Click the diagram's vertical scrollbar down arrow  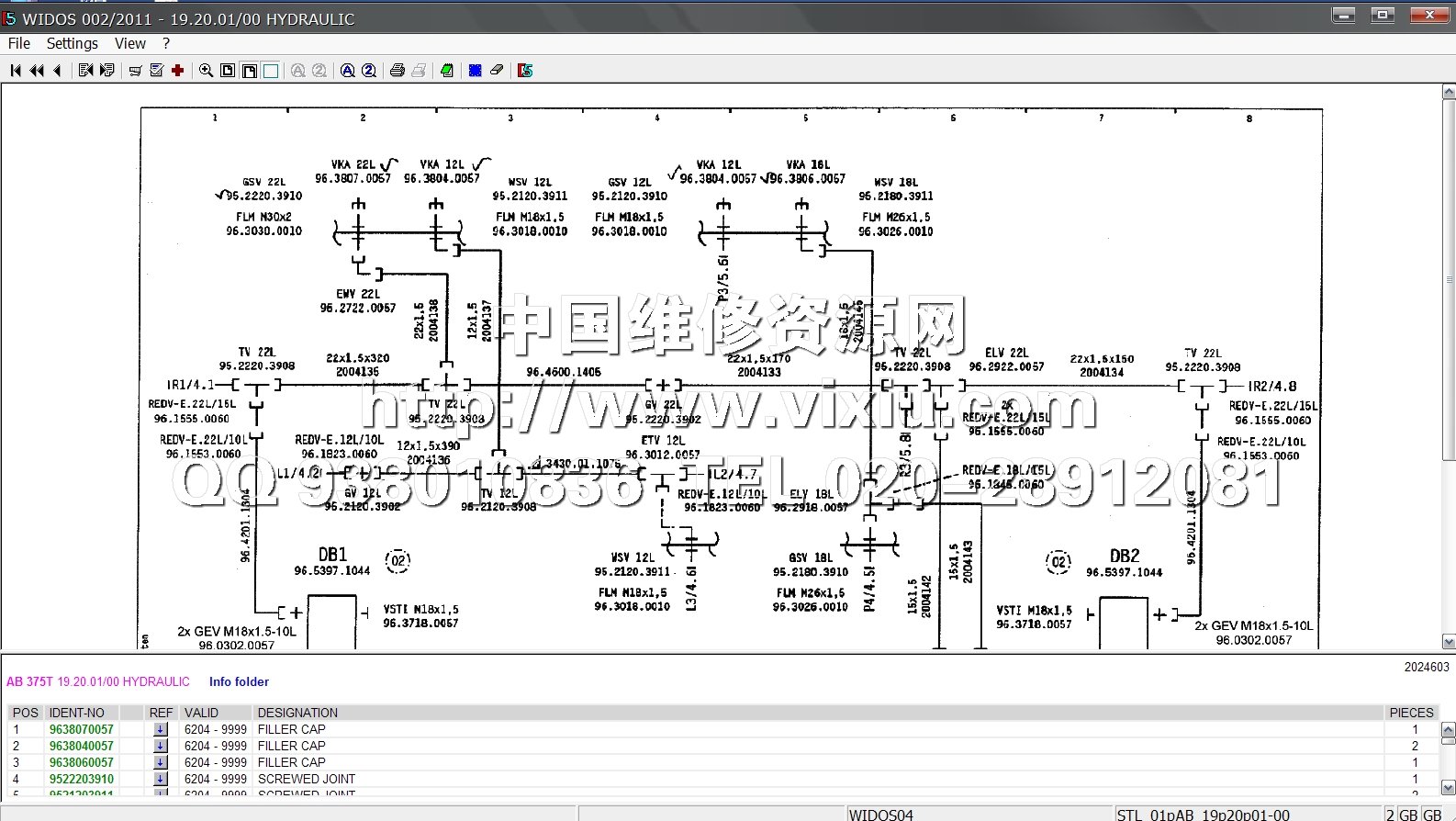click(x=1449, y=642)
